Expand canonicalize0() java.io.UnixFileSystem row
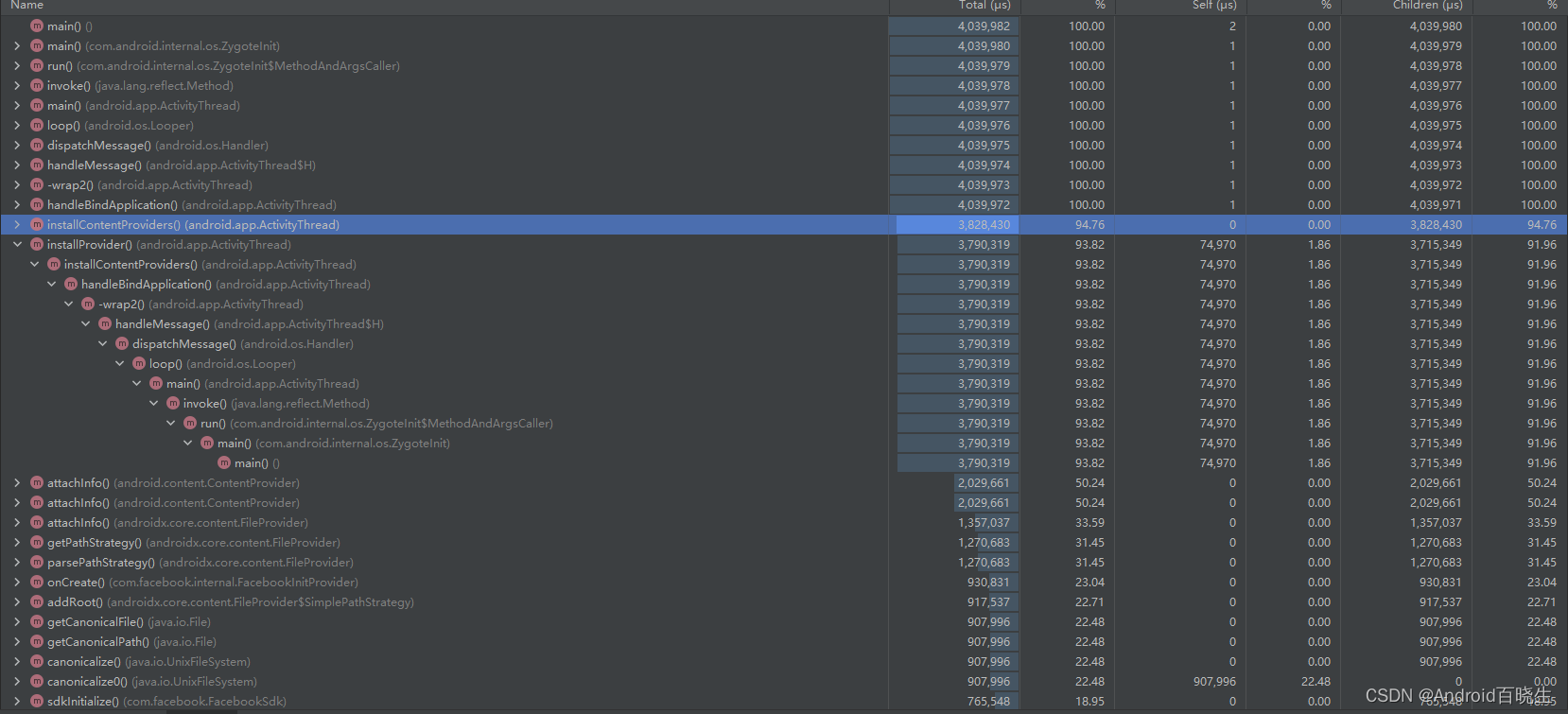Image resolution: width=1568 pixels, height=714 pixels. [17, 681]
